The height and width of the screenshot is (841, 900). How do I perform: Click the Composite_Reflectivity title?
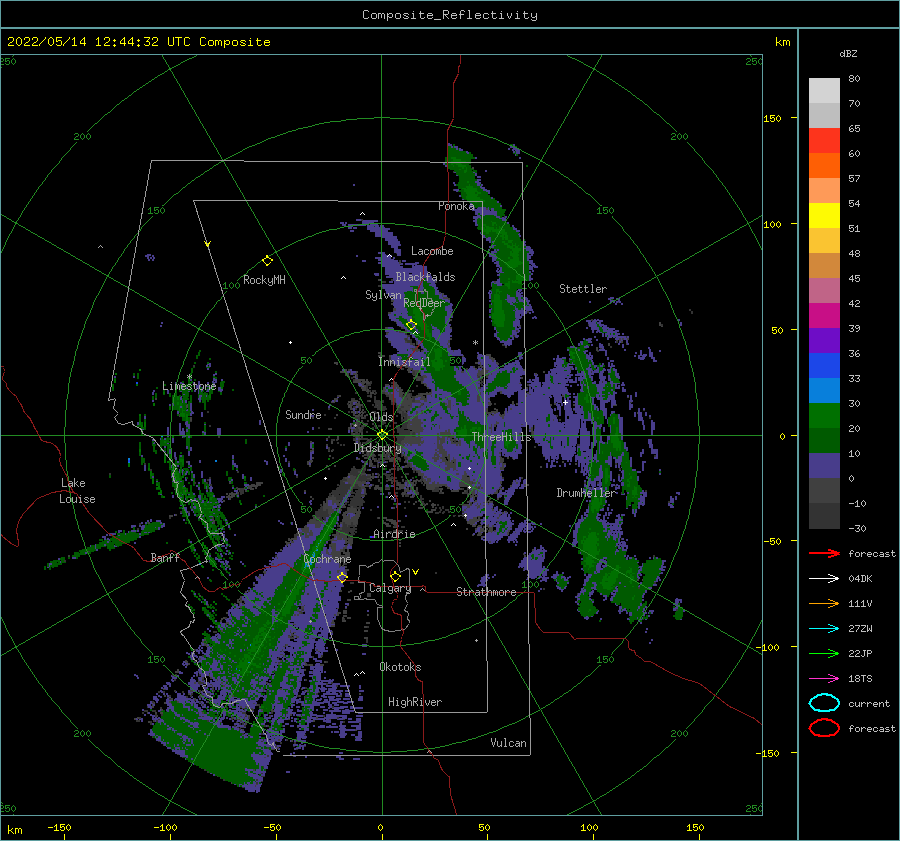pyautogui.click(x=449, y=15)
